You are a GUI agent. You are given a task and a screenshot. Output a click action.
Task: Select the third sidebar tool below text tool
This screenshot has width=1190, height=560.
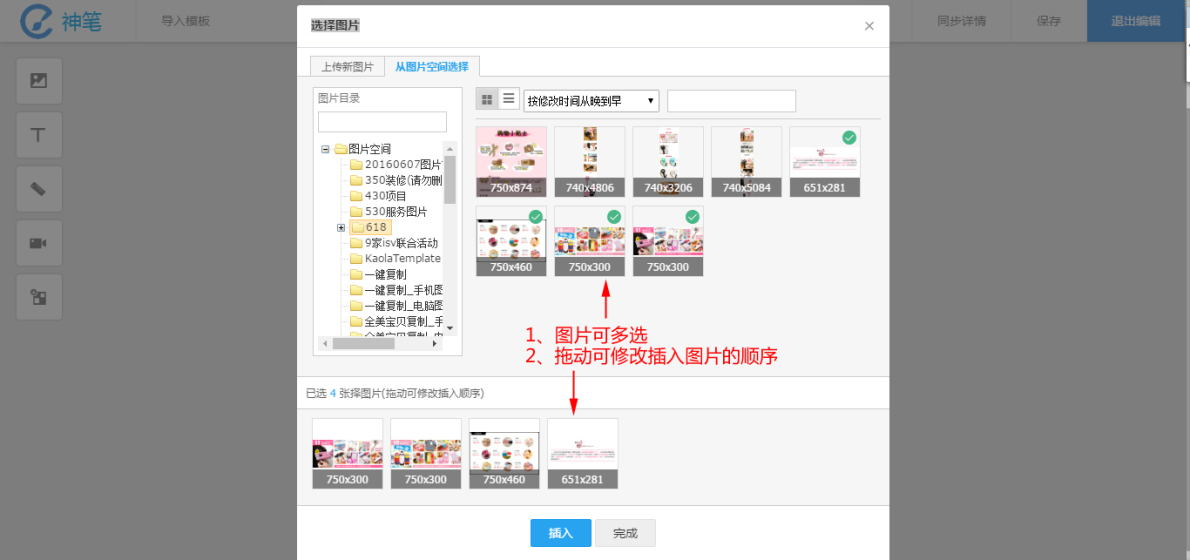click(39, 189)
